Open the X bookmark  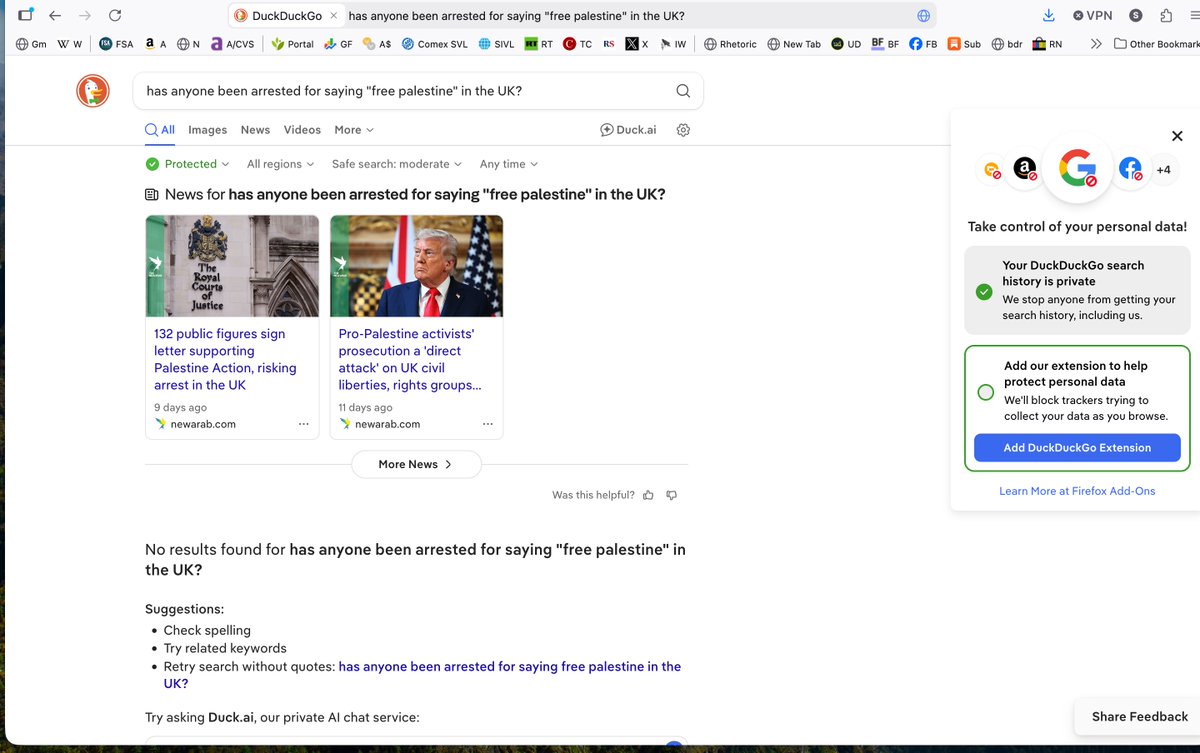(x=637, y=44)
